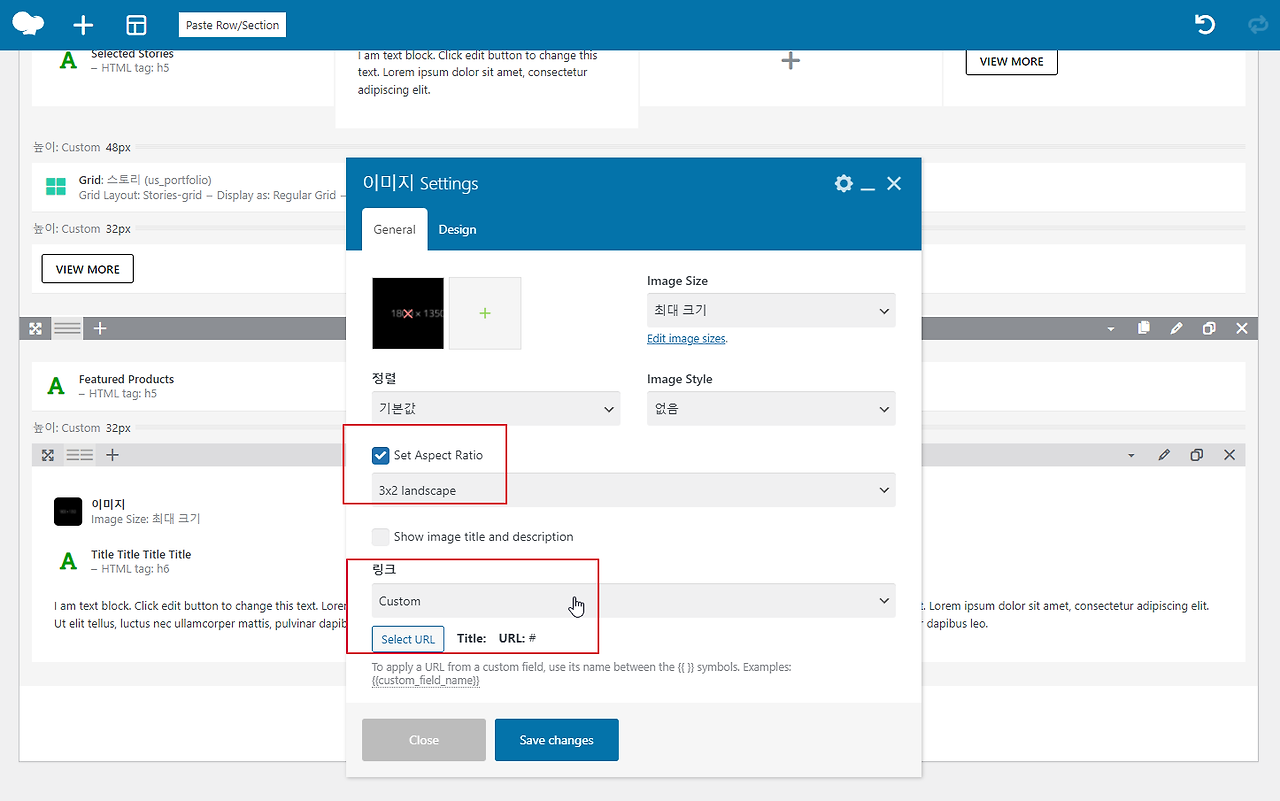Image resolution: width=1280 pixels, height=801 pixels.
Task: Click the 이미지 element thumbnail
Action: click(x=68, y=511)
